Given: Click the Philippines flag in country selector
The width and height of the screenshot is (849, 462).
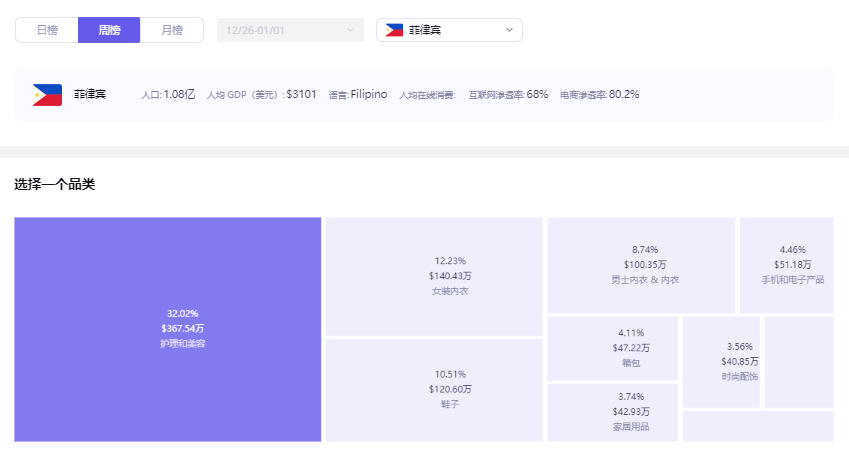Looking at the screenshot, I should tap(394, 30).
